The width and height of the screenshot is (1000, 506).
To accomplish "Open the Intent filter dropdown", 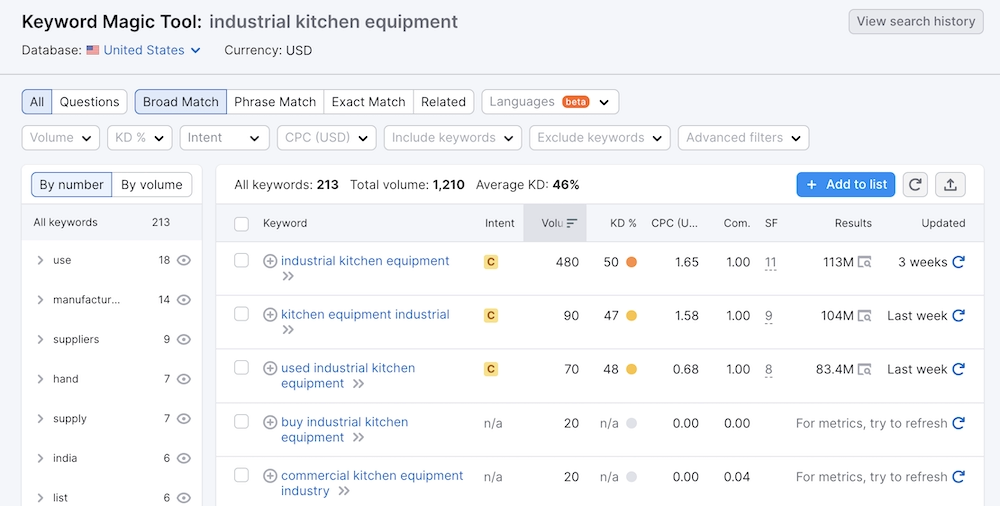I will (x=224, y=138).
